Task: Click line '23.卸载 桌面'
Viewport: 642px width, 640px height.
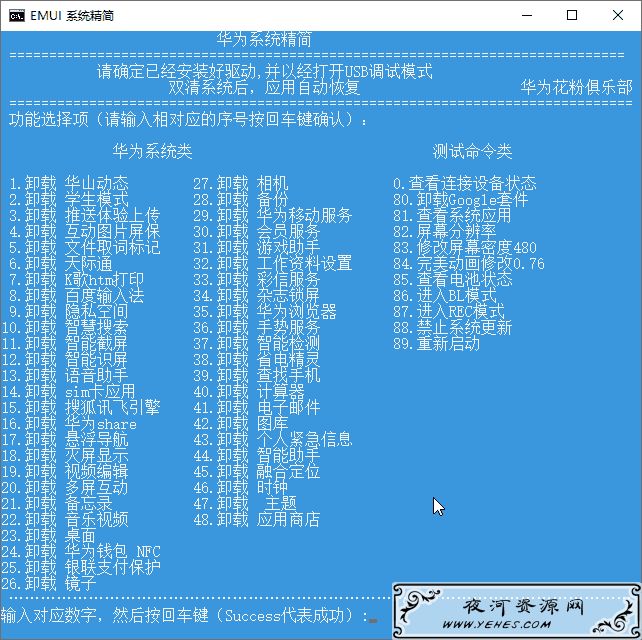Action: click(49, 535)
